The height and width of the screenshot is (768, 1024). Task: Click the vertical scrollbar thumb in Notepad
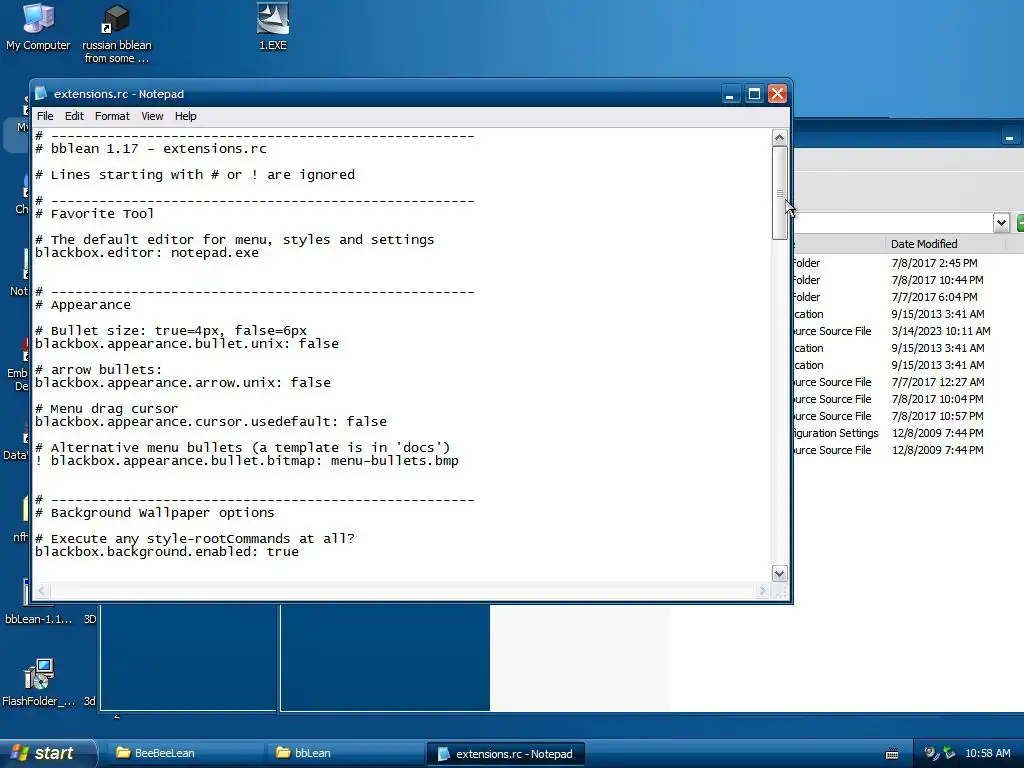click(779, 193)
